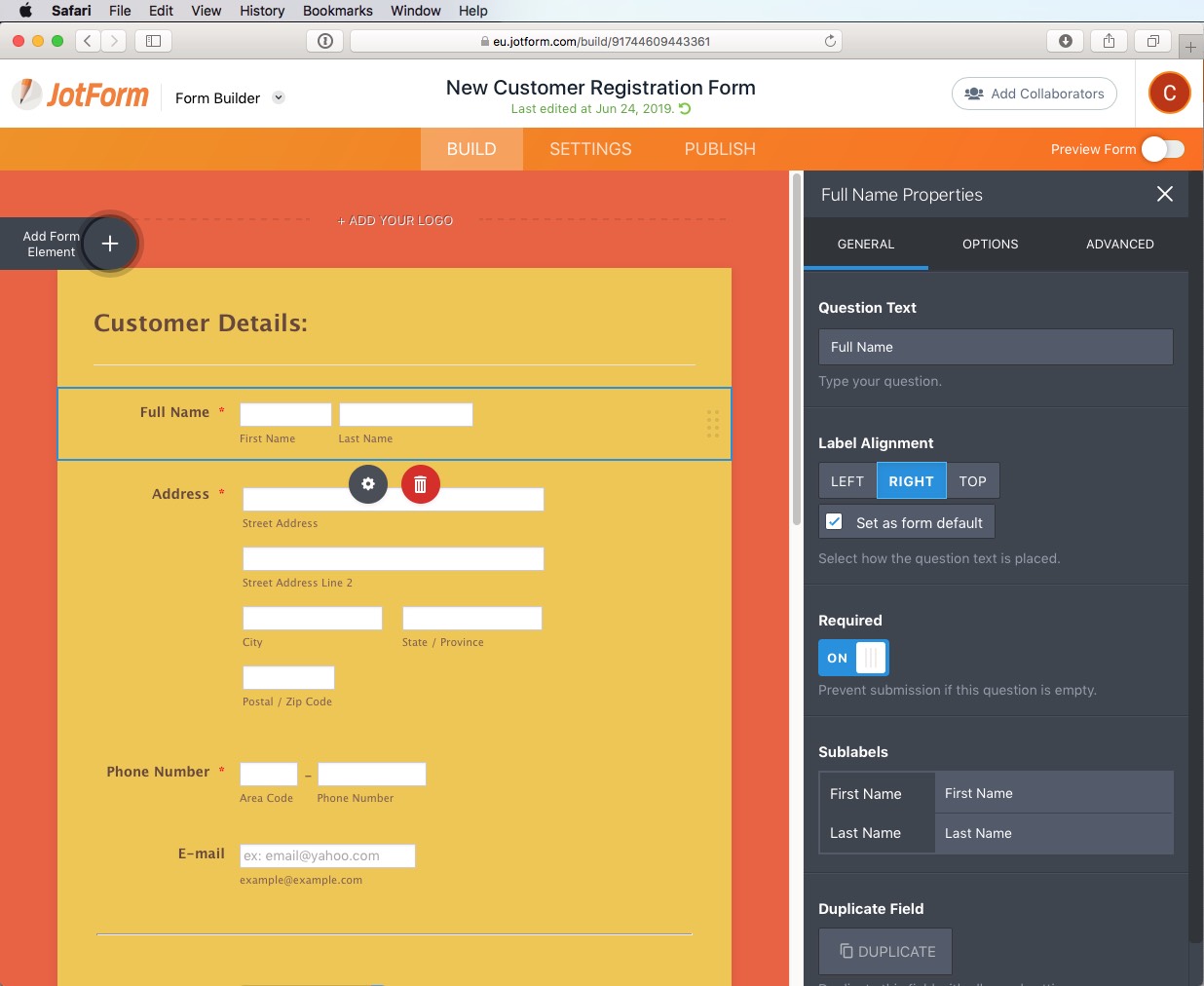Click the E-mail field label

202,853
